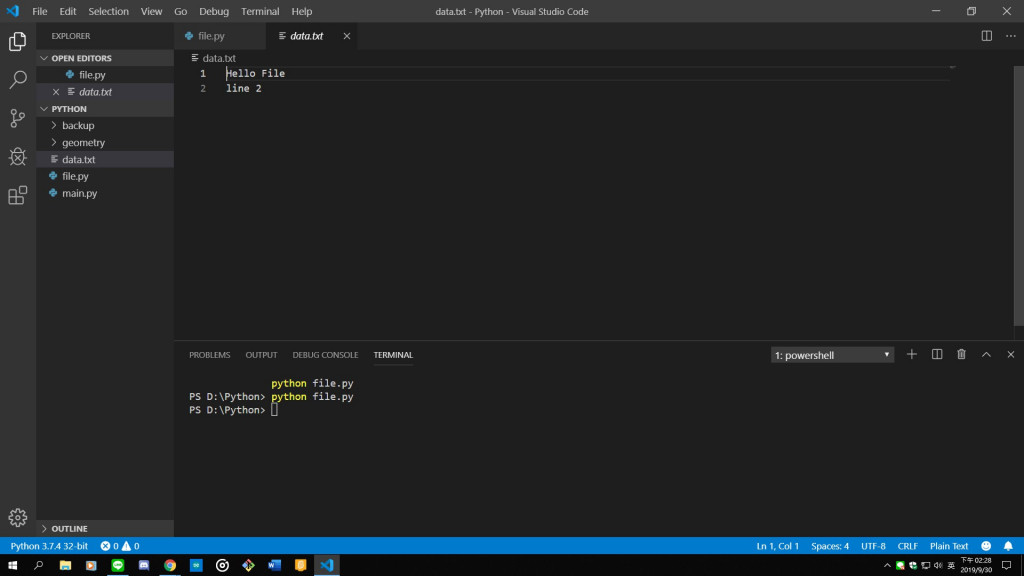1024x576 pixels.
Task: Open the editor More Actions ellipsis
Action: [1011, 36]
